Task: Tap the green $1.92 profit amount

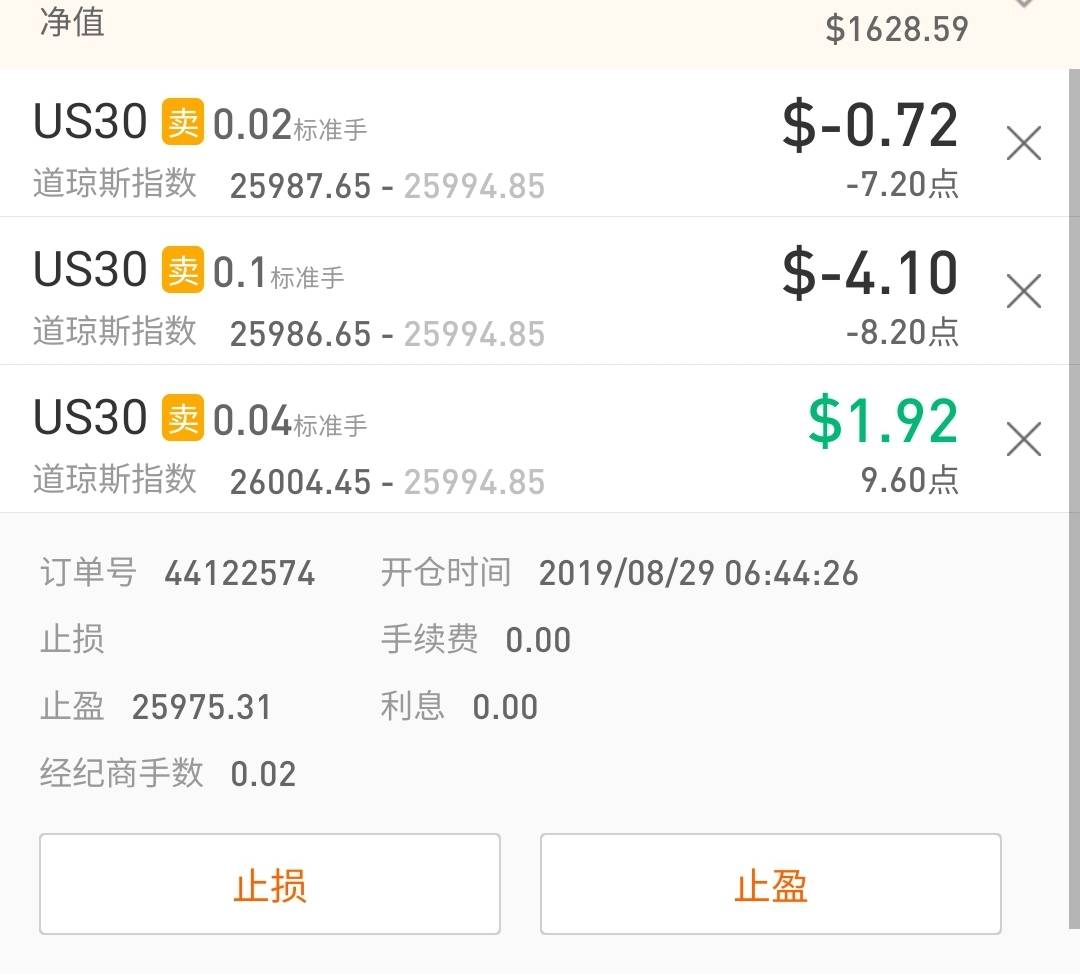Action: (883, 421)
